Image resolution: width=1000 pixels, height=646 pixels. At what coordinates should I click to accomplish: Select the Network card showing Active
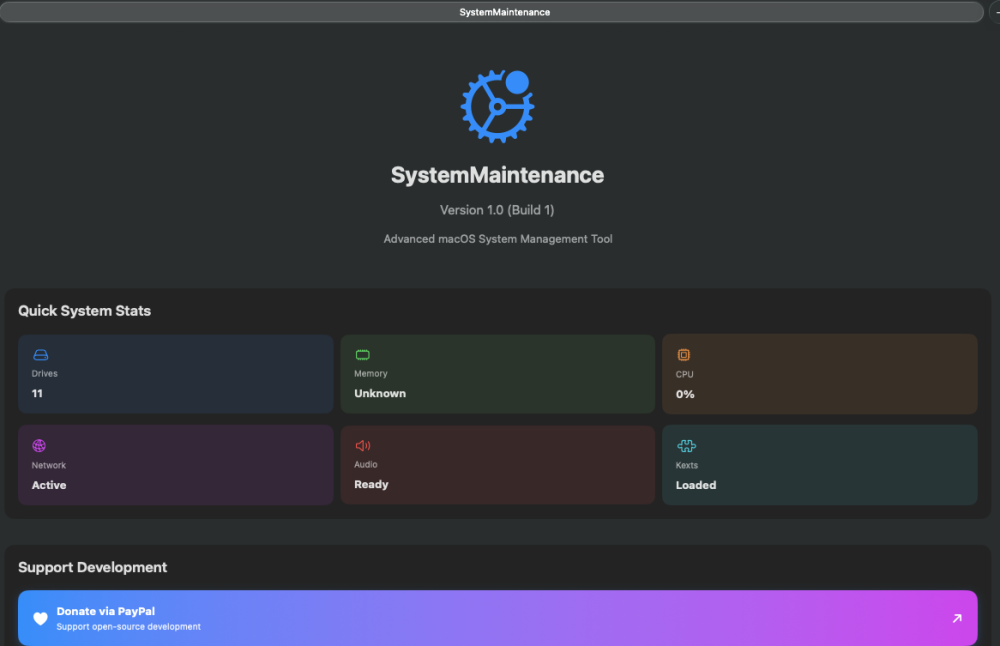175,465
